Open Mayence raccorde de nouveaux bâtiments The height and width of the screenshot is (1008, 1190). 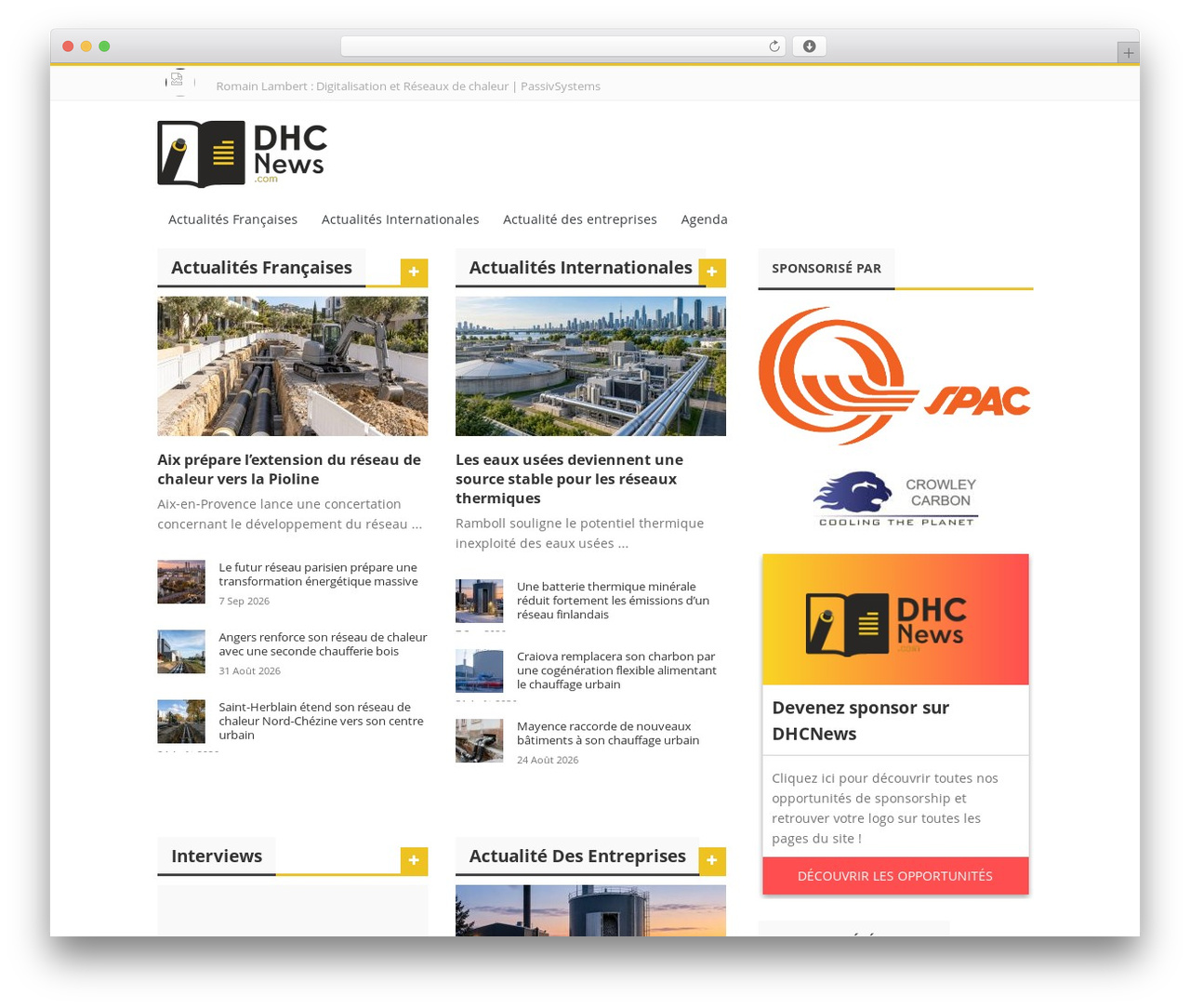click(608, 734)
